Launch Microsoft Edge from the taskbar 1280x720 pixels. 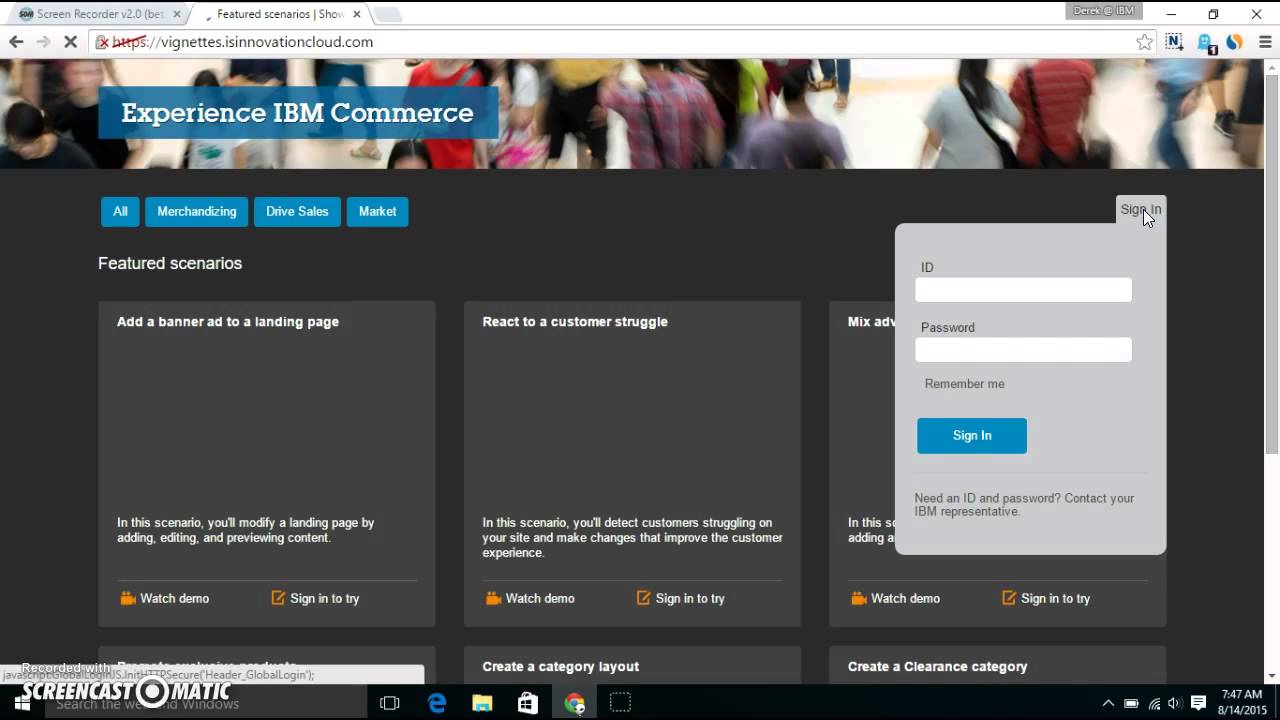pos(437,703)
